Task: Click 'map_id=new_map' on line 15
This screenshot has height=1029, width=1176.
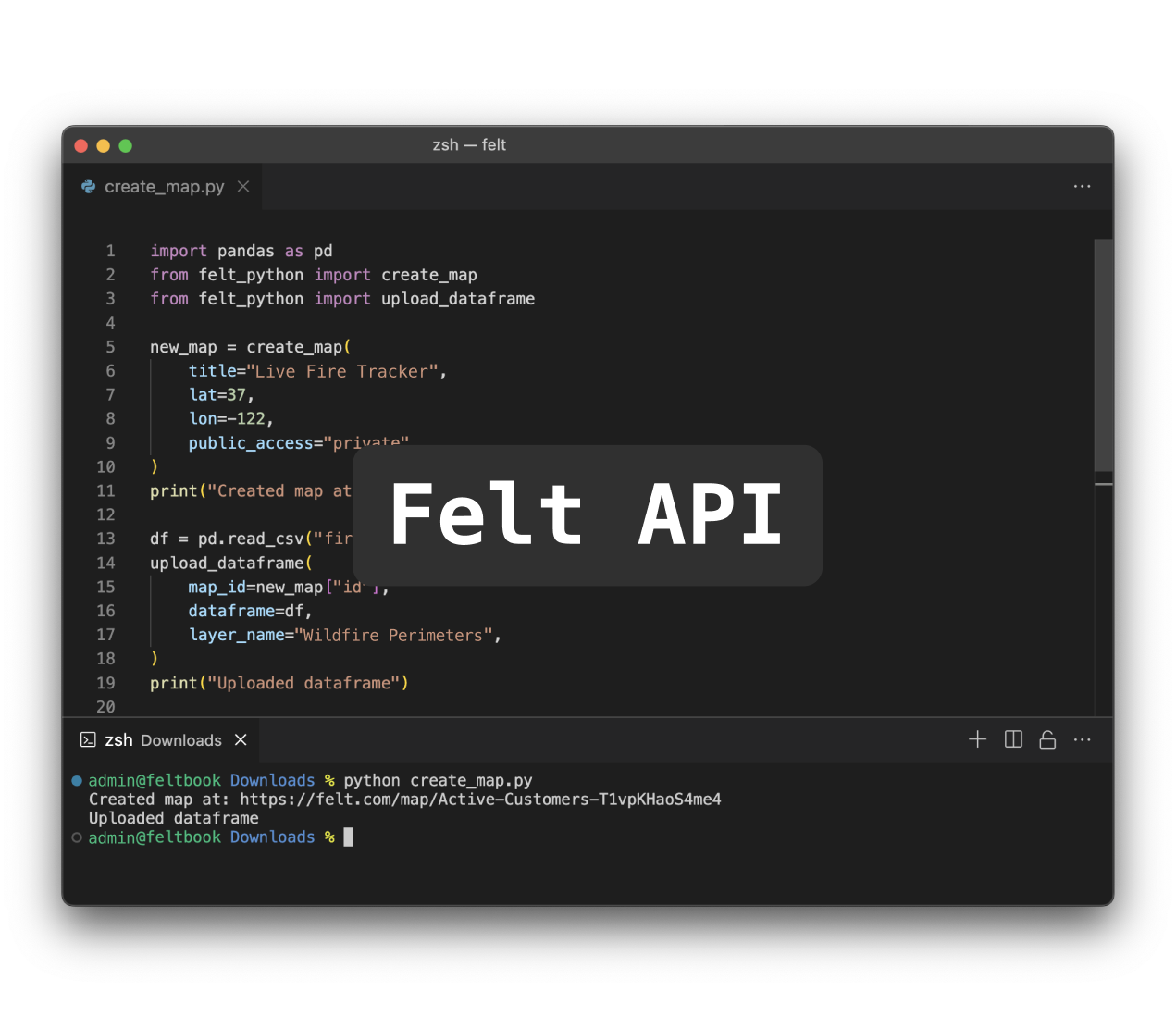Action: pos(255,588)
